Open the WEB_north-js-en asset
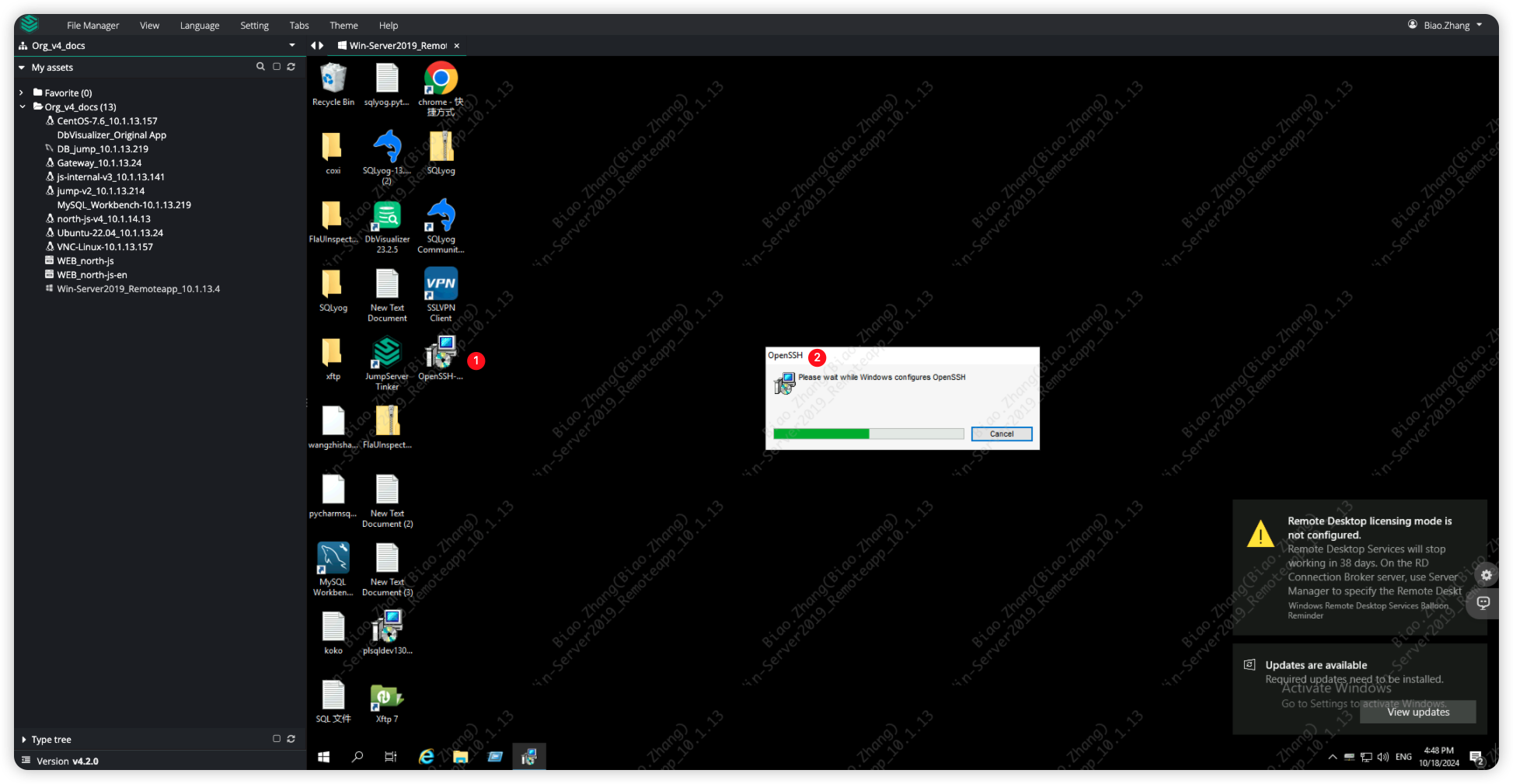 (92, 274)
